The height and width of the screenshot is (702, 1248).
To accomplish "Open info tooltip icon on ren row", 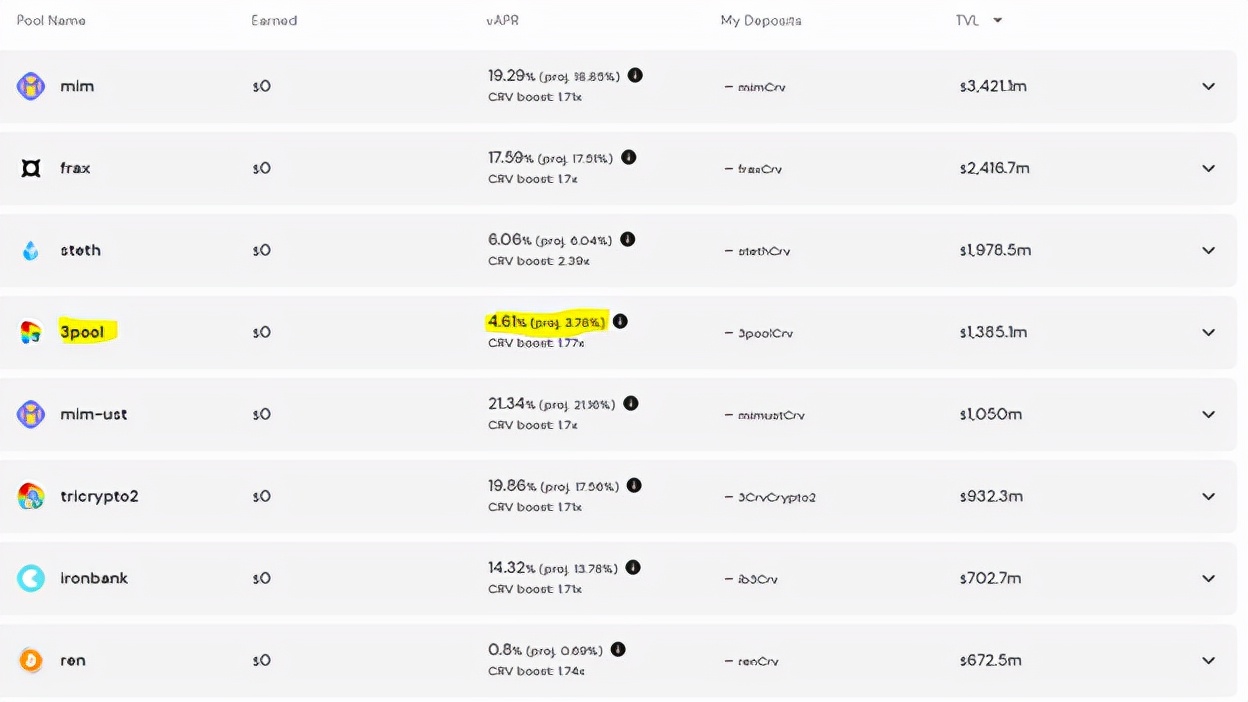I will click(x=618, y=649).
